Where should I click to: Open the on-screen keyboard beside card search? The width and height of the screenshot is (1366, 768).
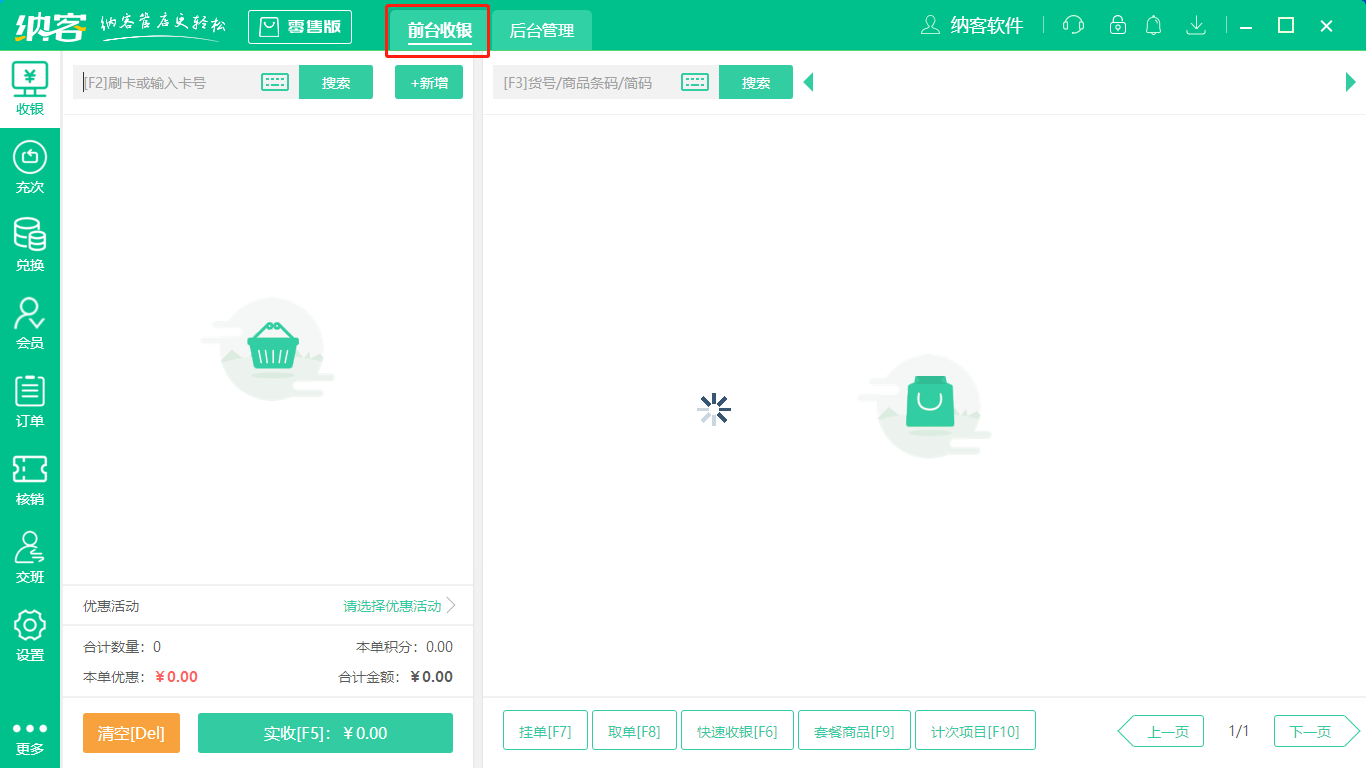(x=273, y=82)
